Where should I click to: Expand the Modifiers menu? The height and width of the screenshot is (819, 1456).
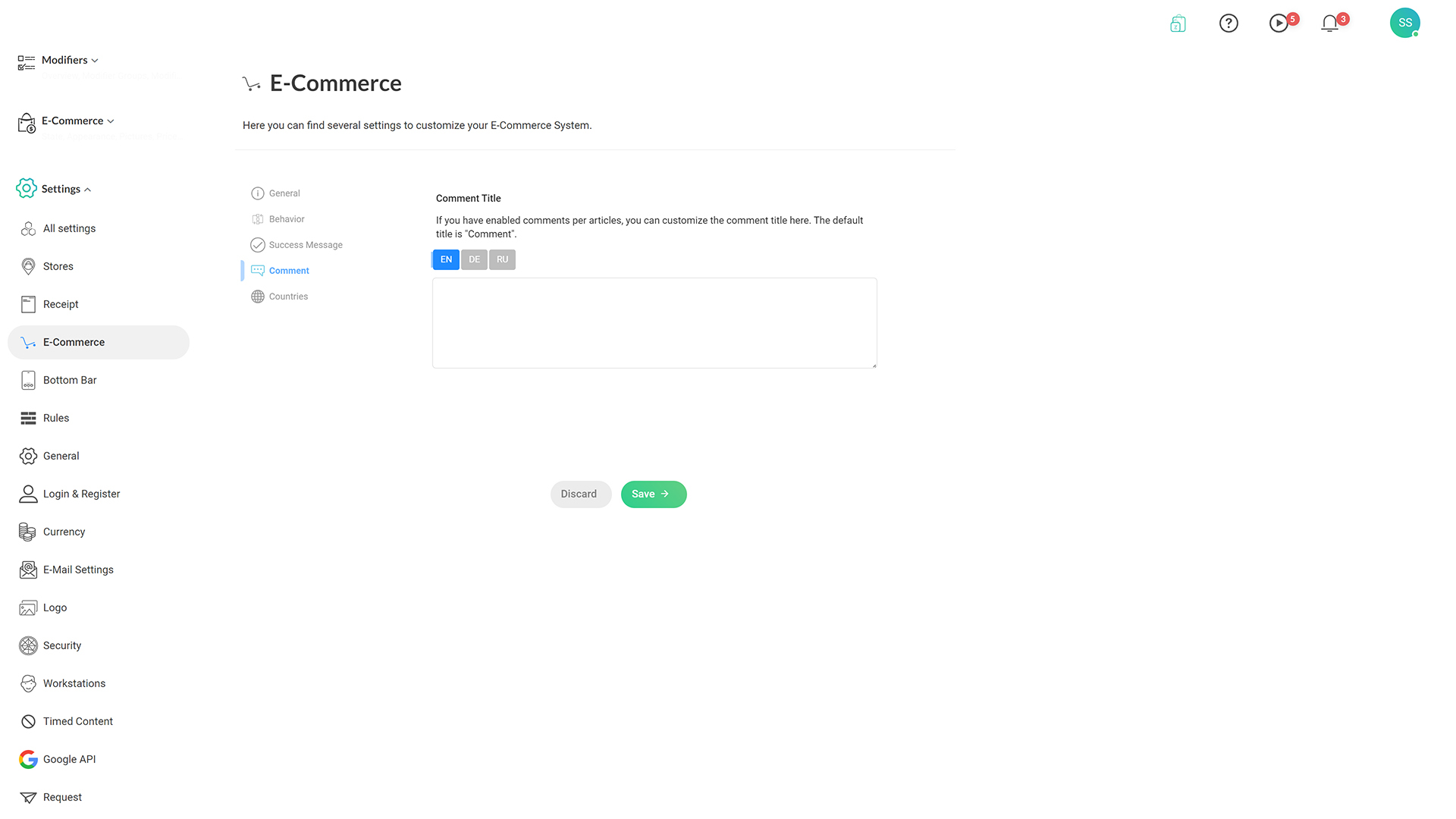pyautogui.click(x=70, y=60)
